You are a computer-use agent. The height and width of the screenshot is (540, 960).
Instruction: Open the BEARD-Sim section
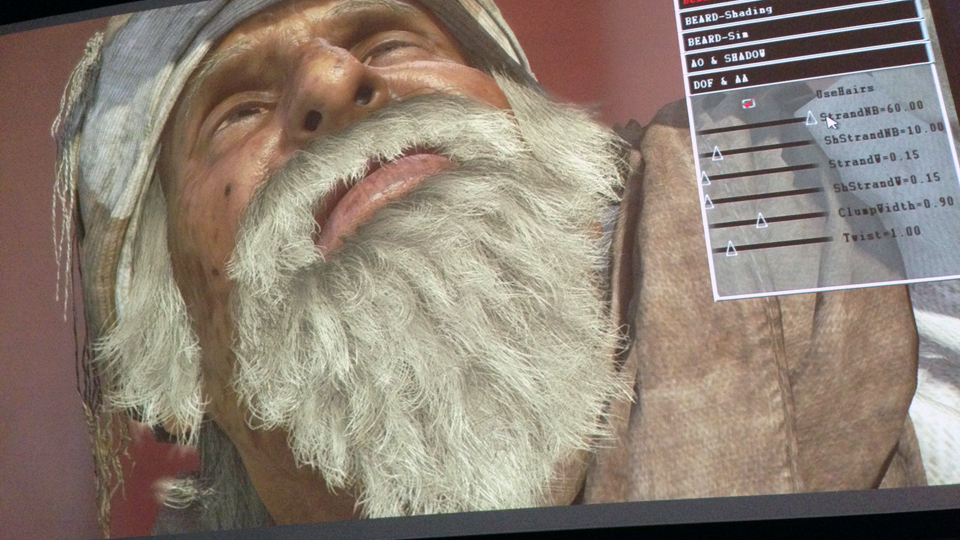click(803, 36)
